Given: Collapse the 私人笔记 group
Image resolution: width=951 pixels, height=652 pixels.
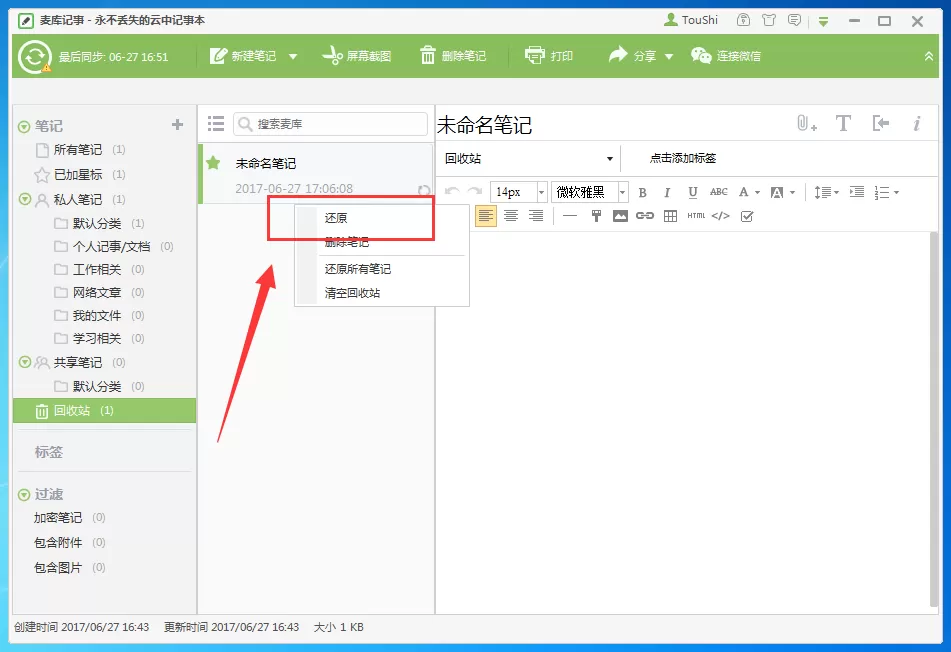Looking at the screenshot, I should (24, 199).
